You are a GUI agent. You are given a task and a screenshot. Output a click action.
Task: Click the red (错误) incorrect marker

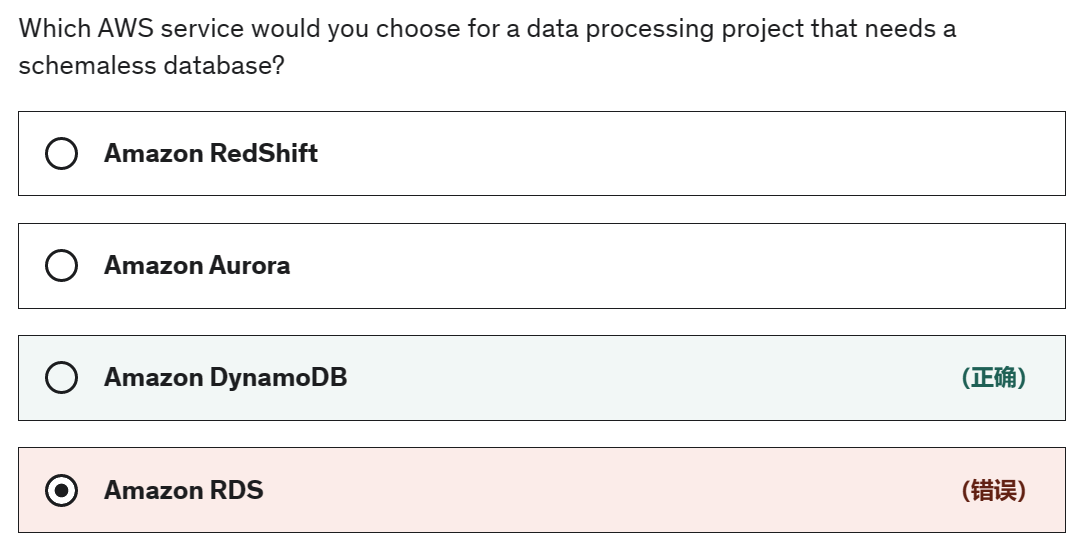point(993,491)
